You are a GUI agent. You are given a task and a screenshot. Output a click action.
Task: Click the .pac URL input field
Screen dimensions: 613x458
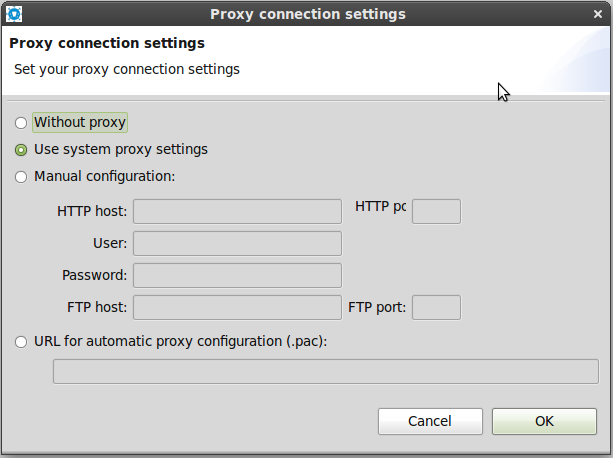pyautogui.click(x=325, y=372)
